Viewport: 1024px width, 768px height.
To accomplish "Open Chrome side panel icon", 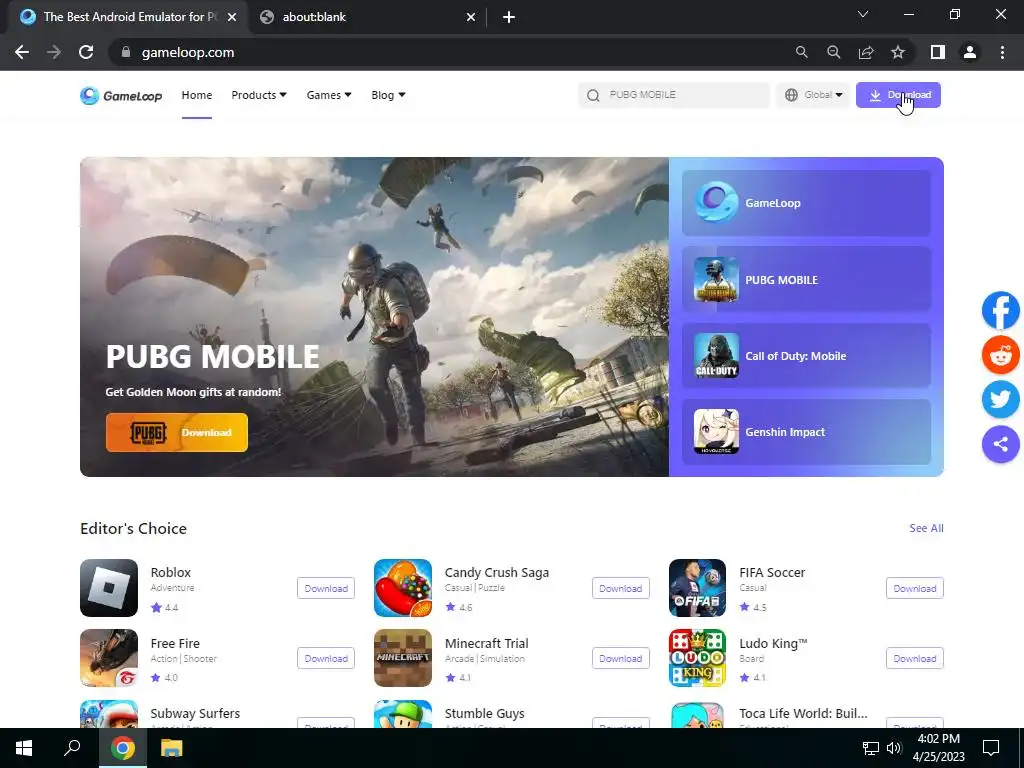I will [x=938, y=52].
